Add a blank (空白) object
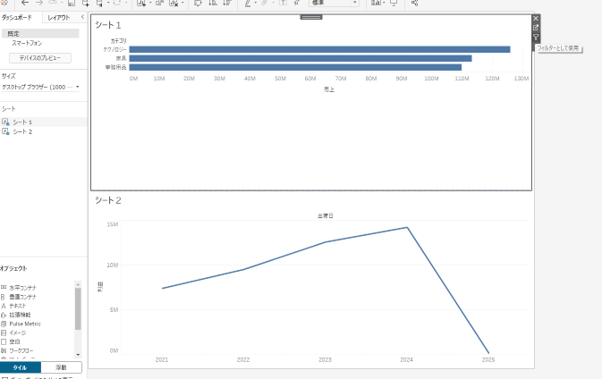602x379 pixels. pyautogui.click(x=11, y=342)
